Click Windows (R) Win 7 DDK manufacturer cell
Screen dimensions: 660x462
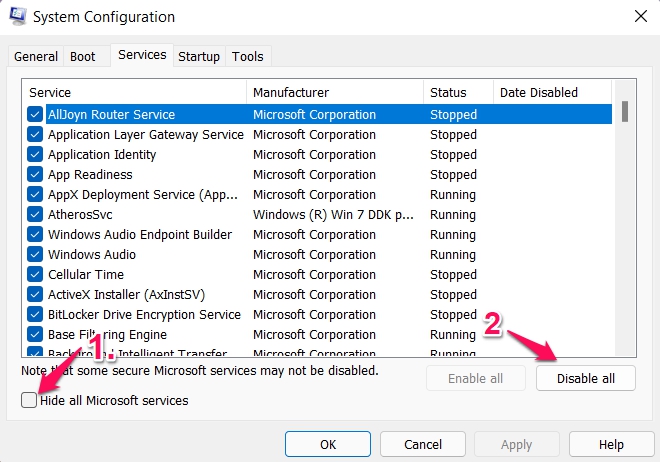click(x=333, y=215)
